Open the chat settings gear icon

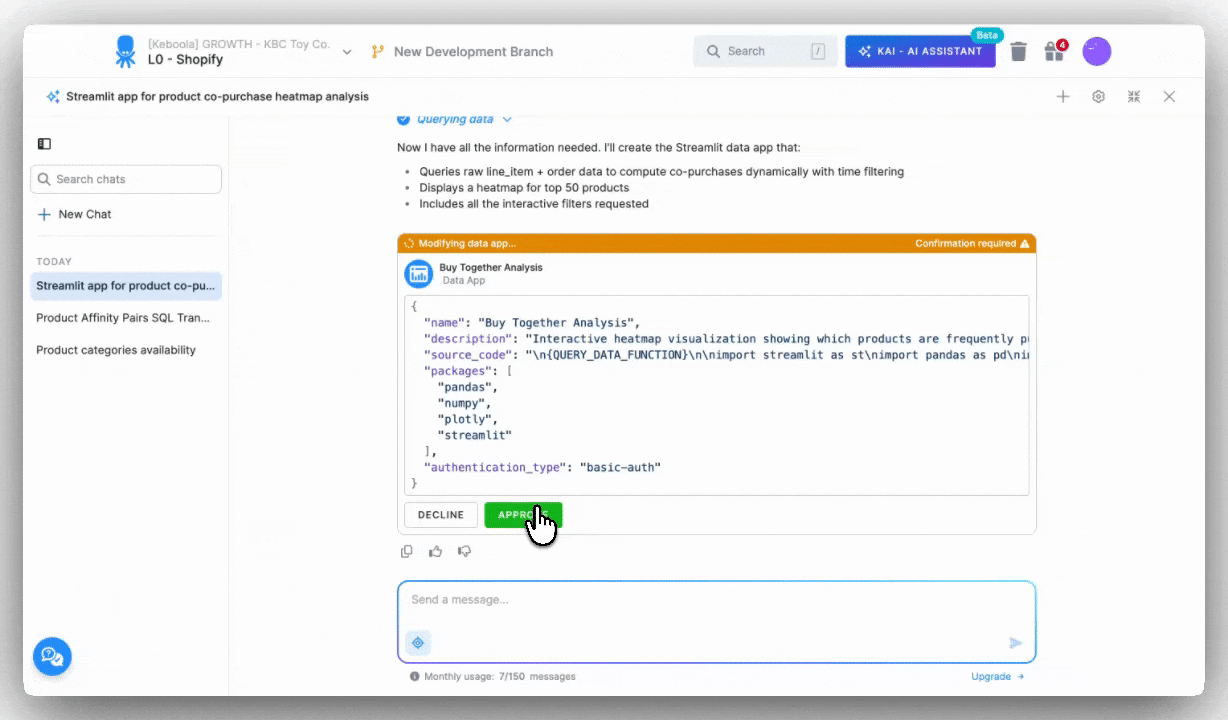tap(1098, 97)
